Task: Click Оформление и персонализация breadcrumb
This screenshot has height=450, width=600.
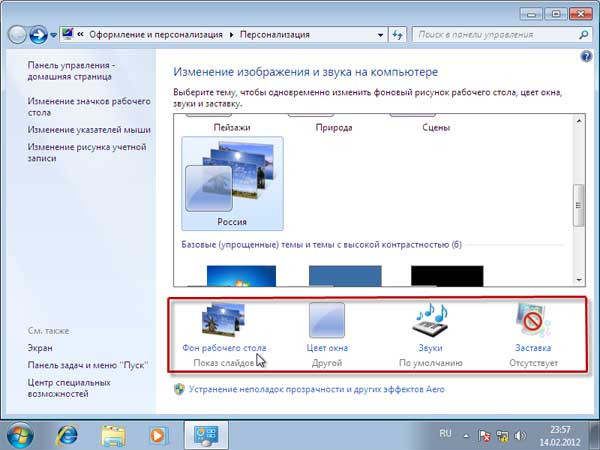Action: click(156, 35)
